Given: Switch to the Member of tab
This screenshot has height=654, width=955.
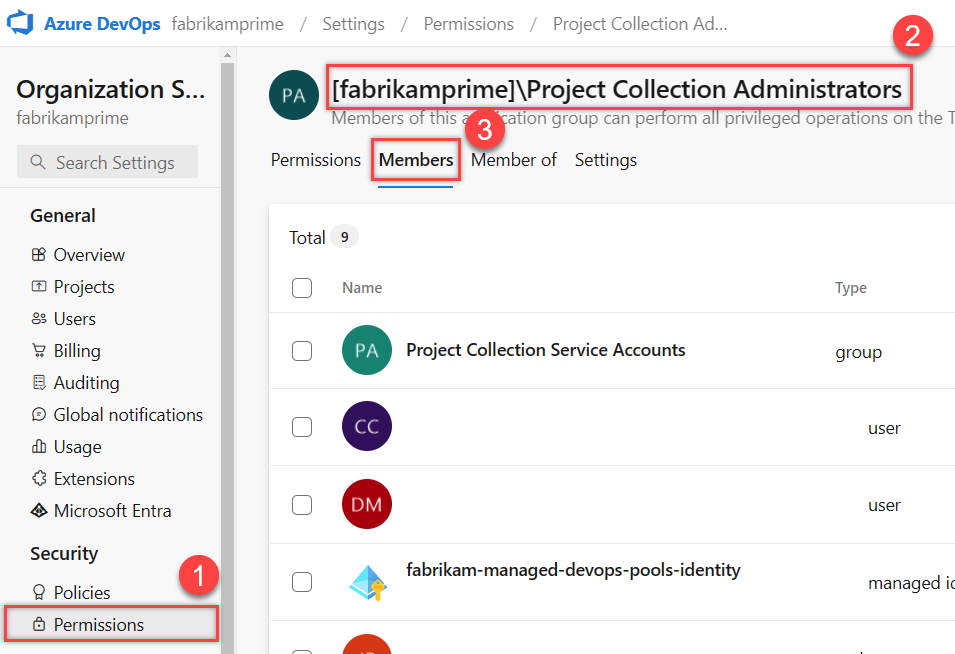Looking at the screenshot, I should click(514, 159).
